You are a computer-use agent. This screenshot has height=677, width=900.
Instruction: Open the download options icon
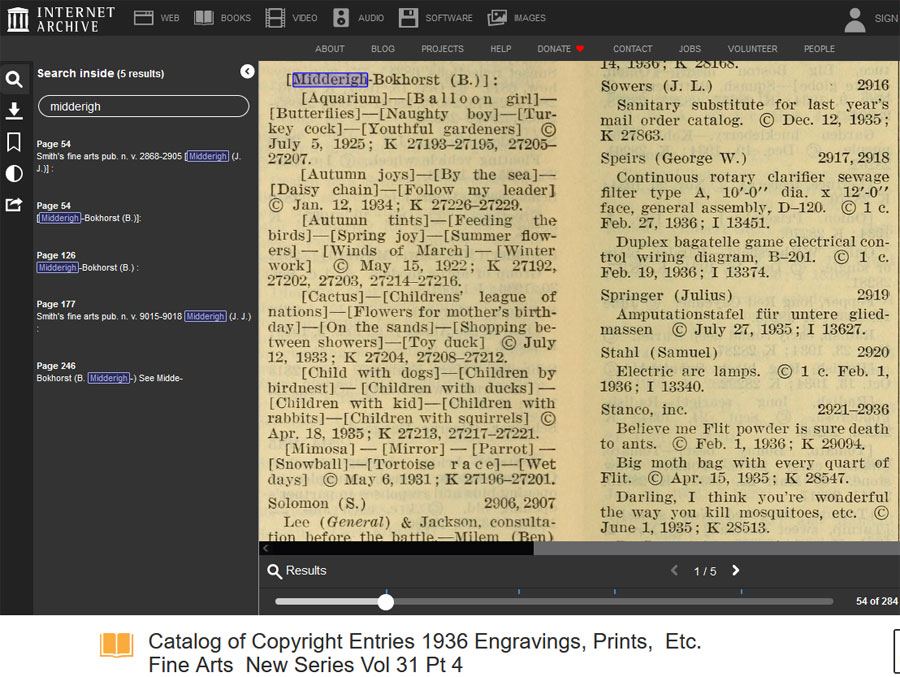click(x=14, y=111)
